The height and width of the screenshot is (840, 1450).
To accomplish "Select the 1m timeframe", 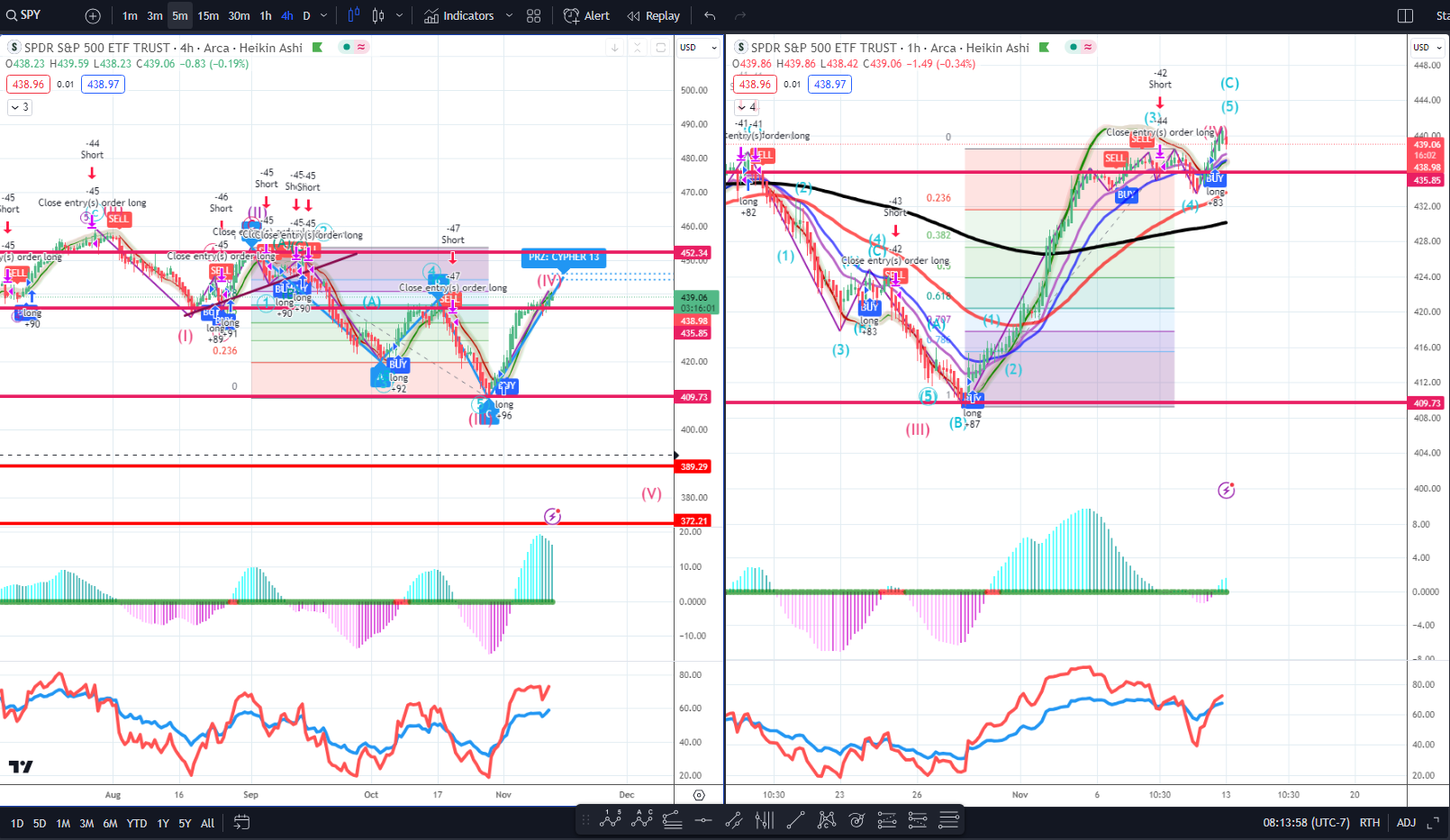I will coord(131,16).
